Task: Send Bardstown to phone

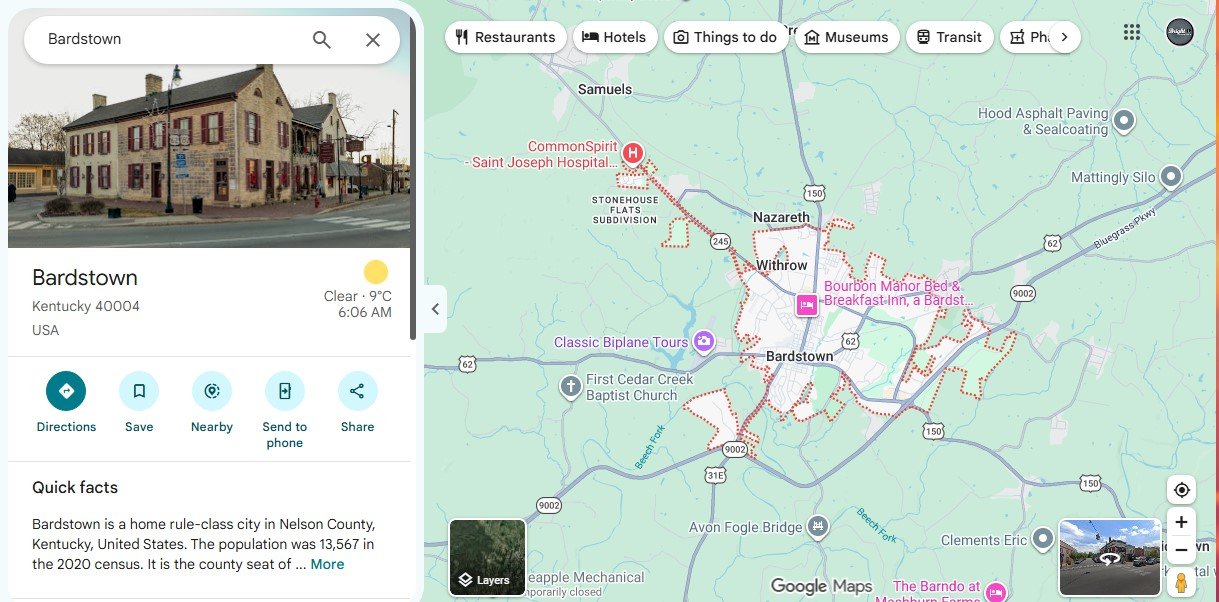Action: [x=284, y=410]
